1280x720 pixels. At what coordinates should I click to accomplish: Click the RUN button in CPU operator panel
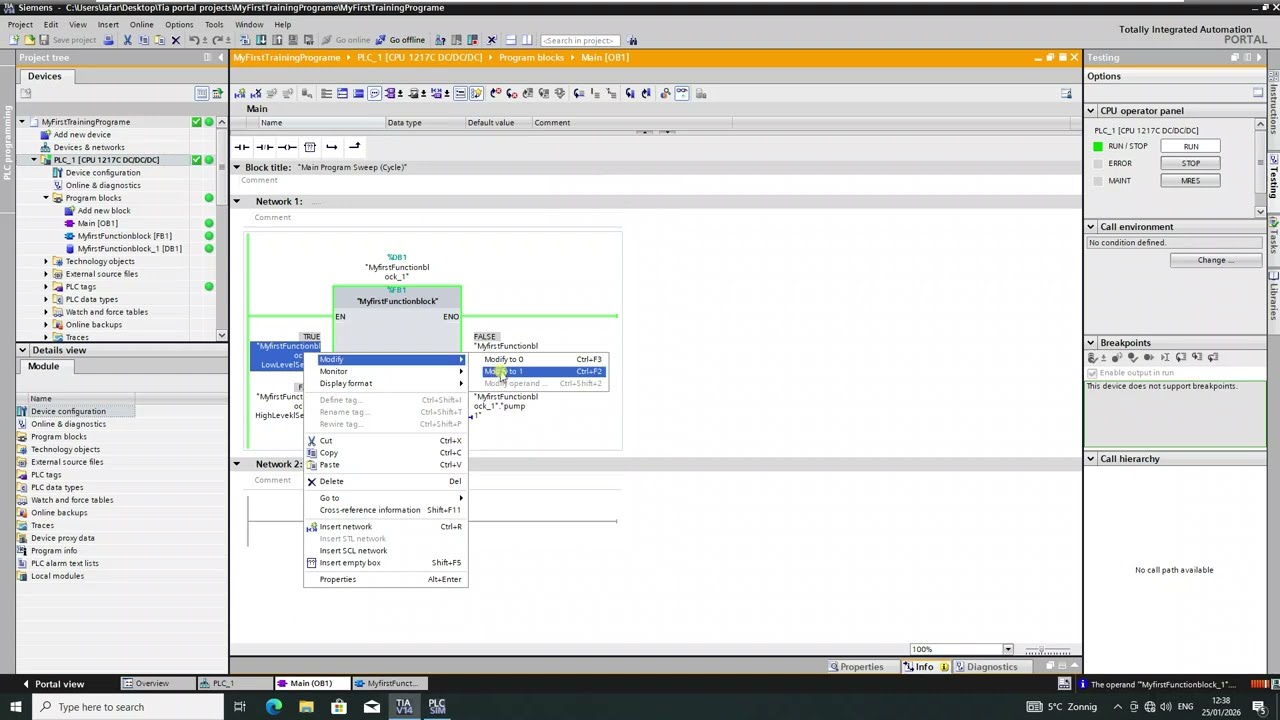tap(1191, 147)
